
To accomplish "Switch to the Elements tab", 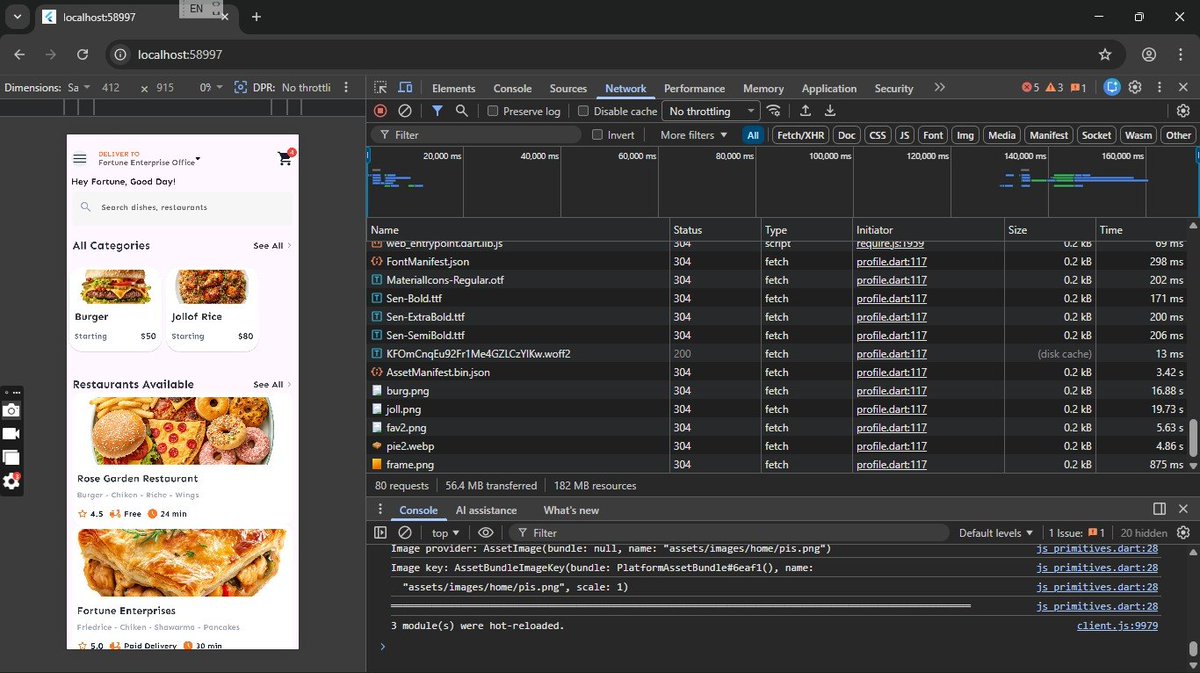I will 453,88.
